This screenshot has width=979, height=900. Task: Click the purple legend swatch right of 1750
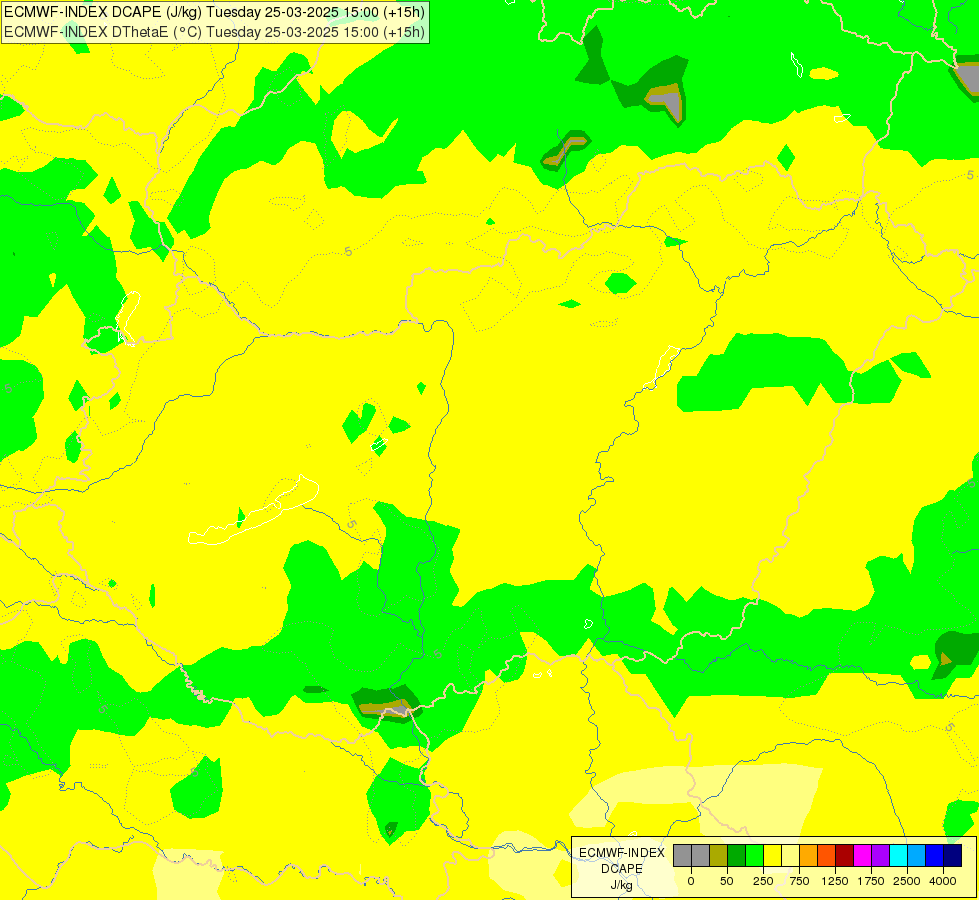(880, 855)
